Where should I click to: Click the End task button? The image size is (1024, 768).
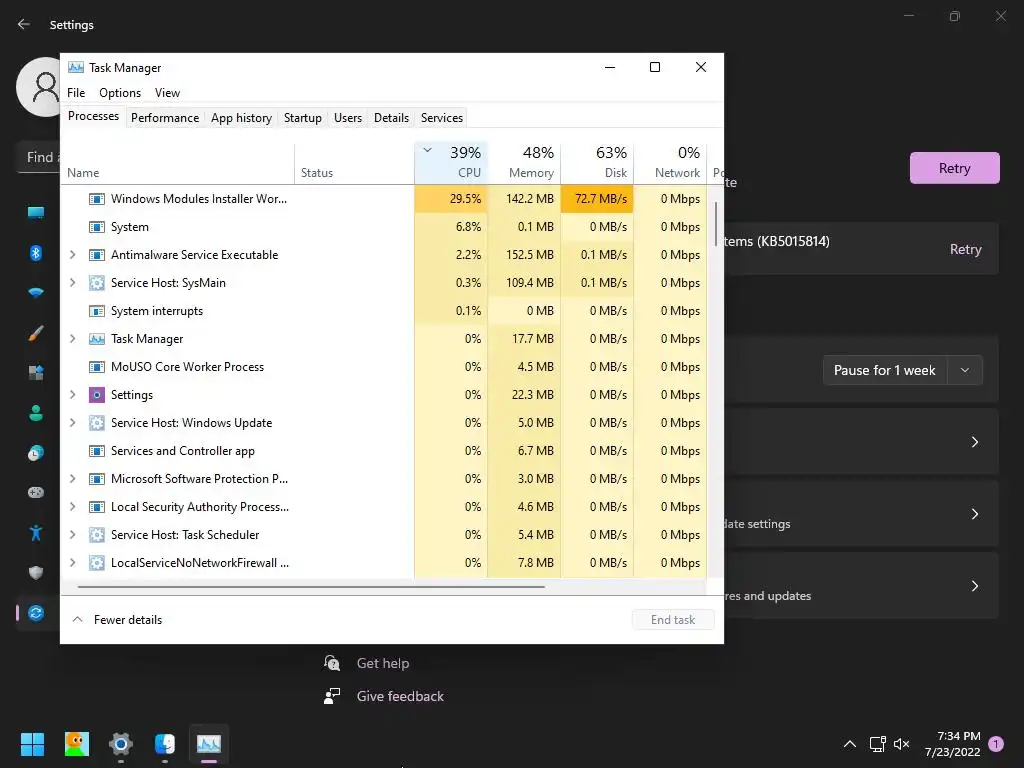(673, 620)
